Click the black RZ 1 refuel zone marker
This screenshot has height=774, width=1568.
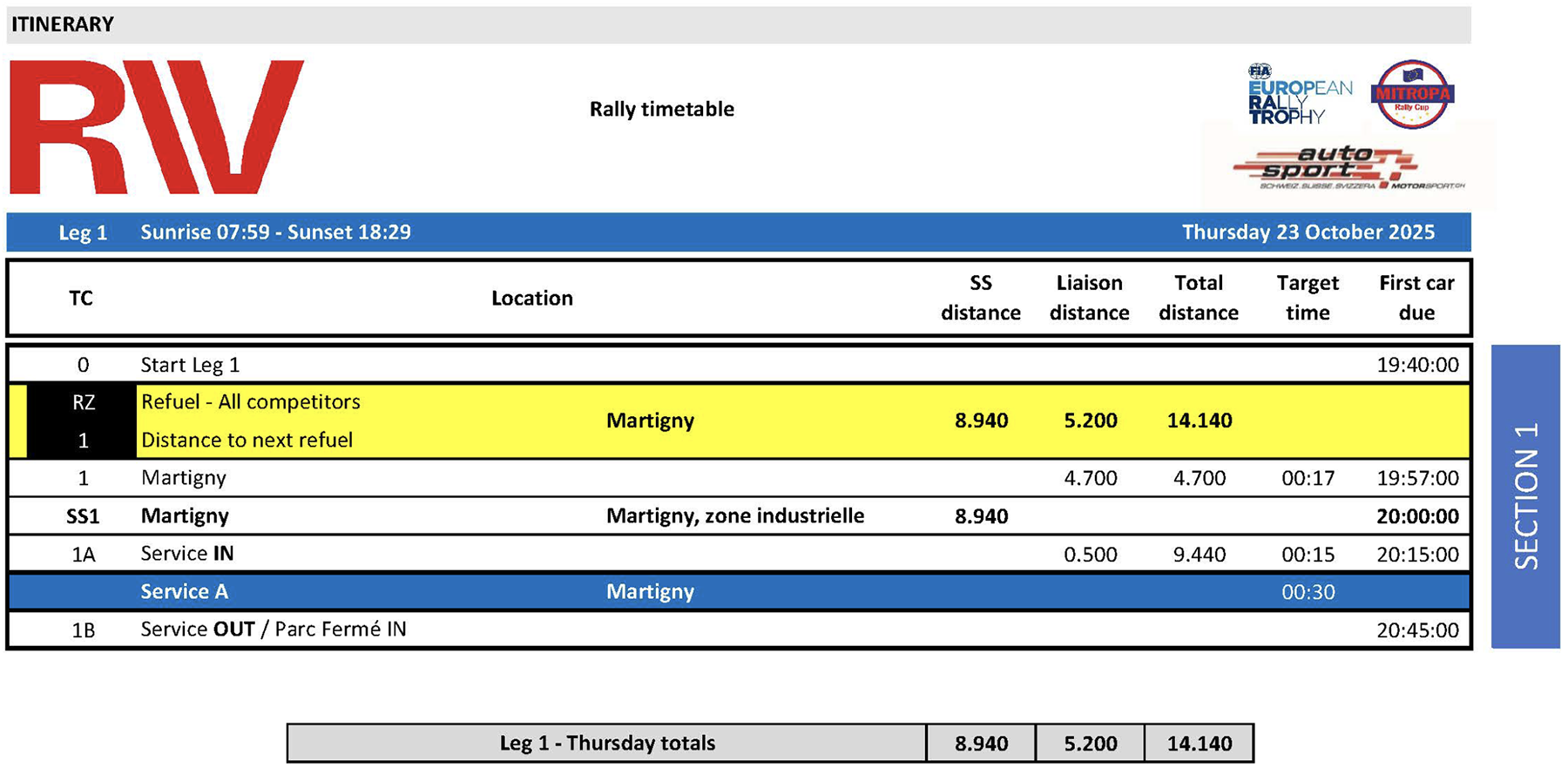coord(82,421)
